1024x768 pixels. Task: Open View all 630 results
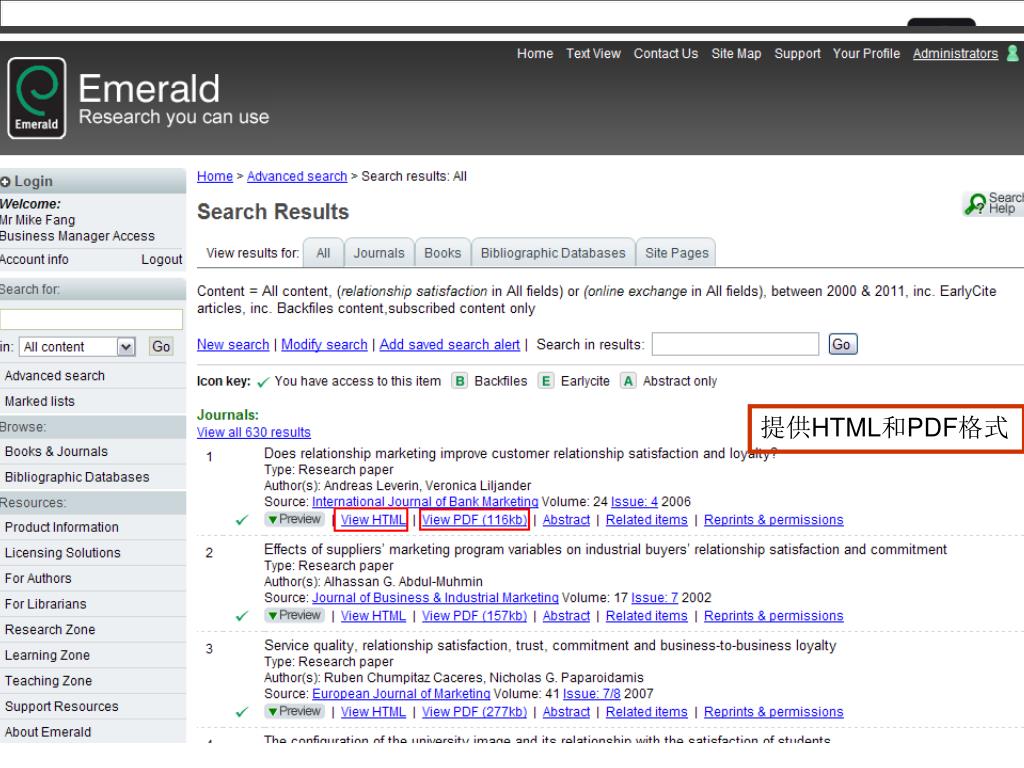point(254,432)
